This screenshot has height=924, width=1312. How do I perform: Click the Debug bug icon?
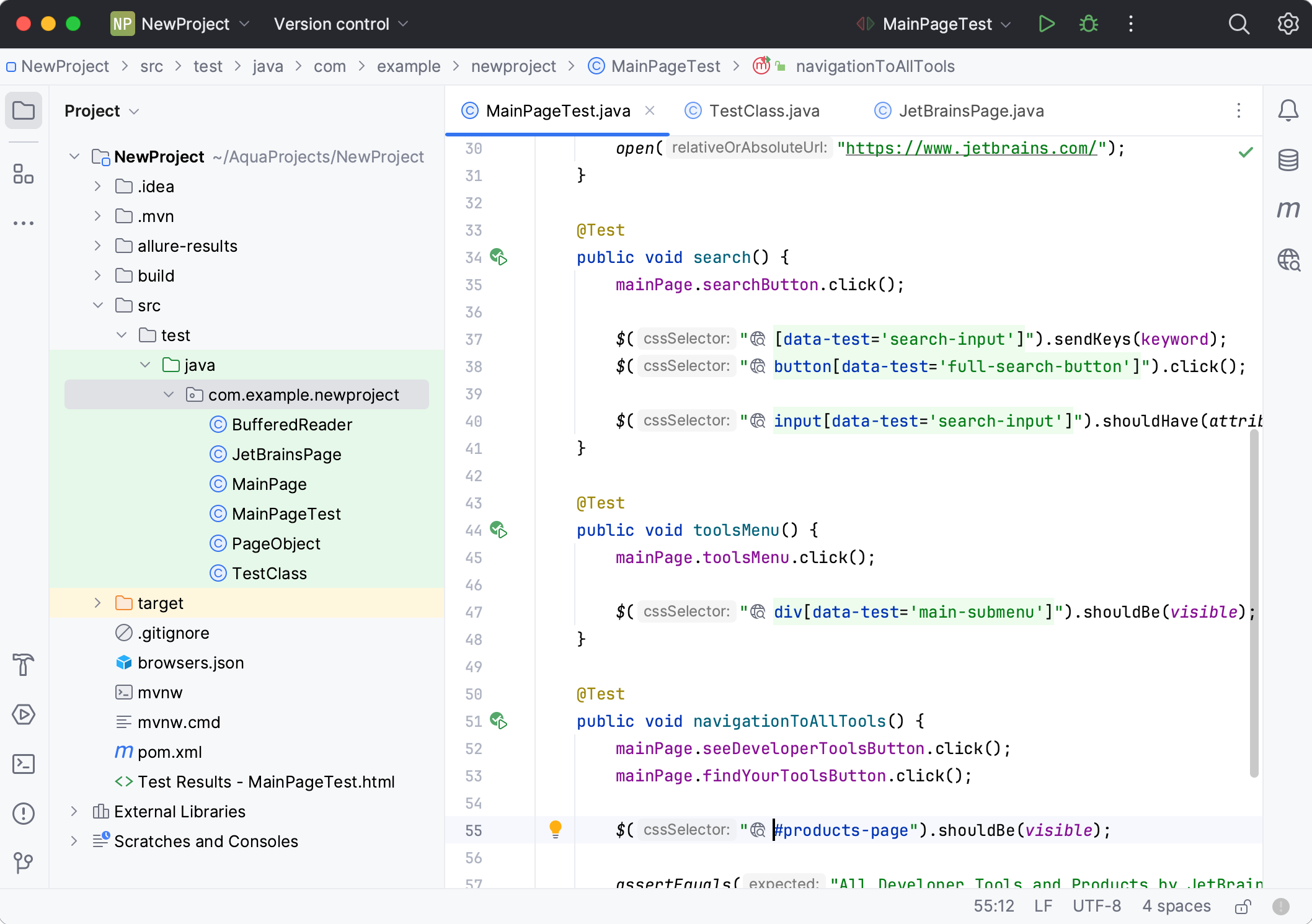coord(1089,24)
